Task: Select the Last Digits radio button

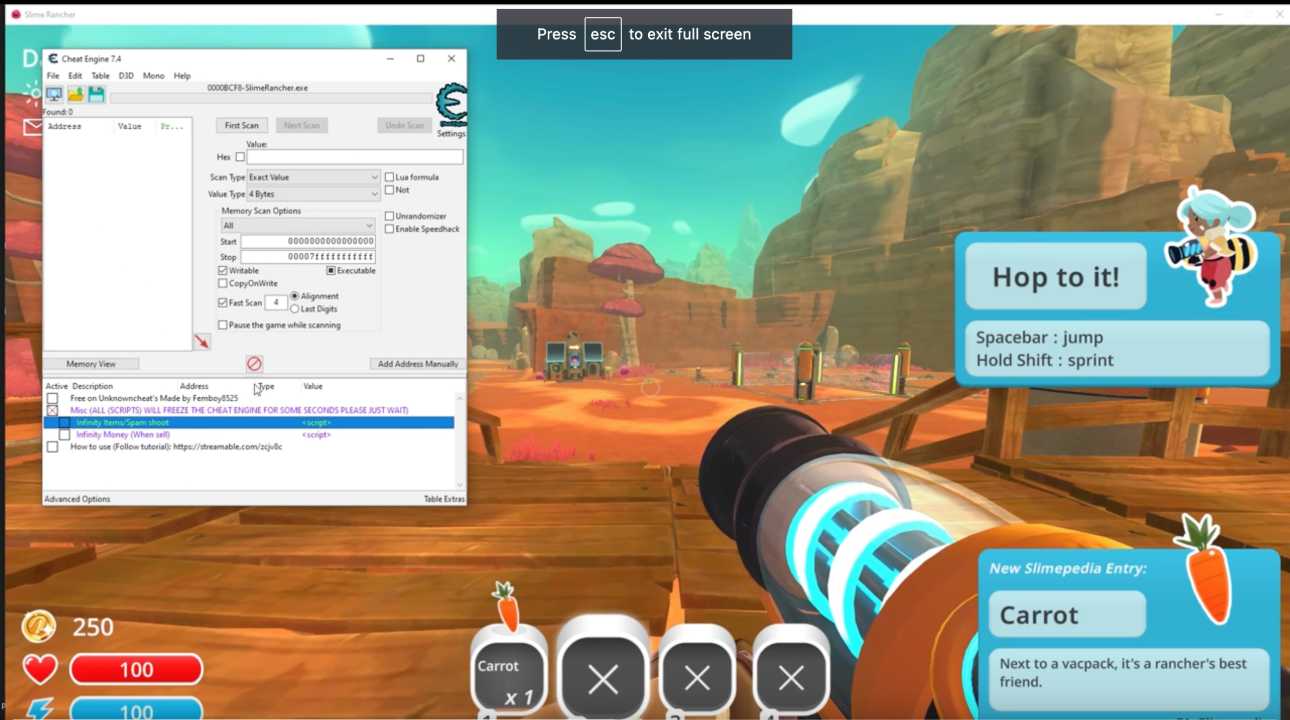Action: coord(295,309)
